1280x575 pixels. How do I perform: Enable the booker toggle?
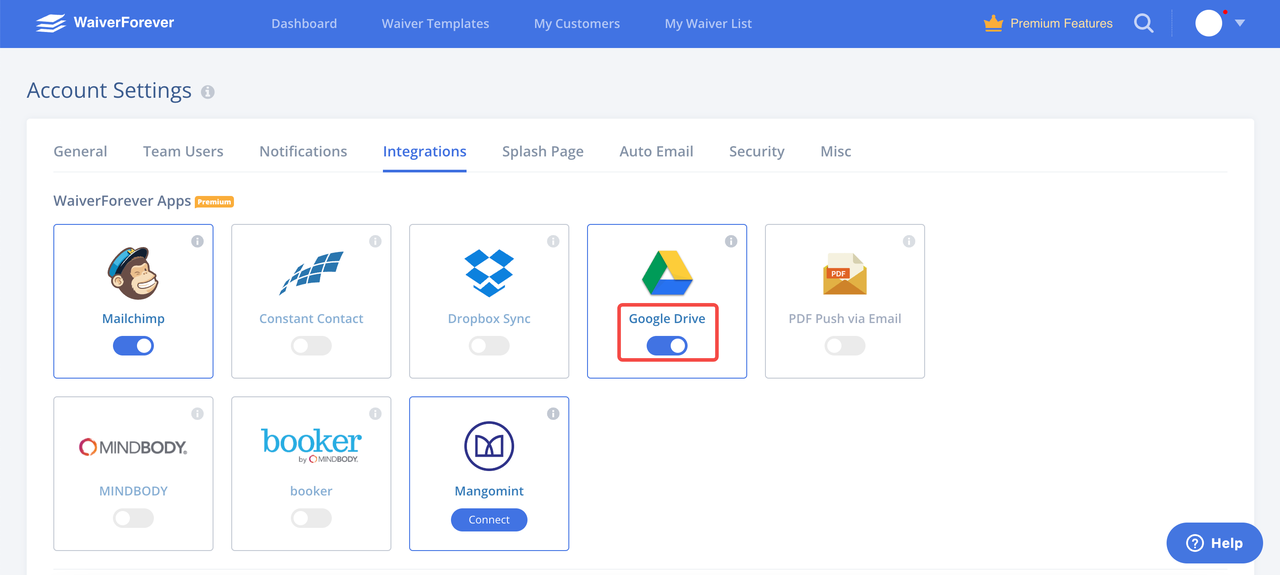[311, 518]
